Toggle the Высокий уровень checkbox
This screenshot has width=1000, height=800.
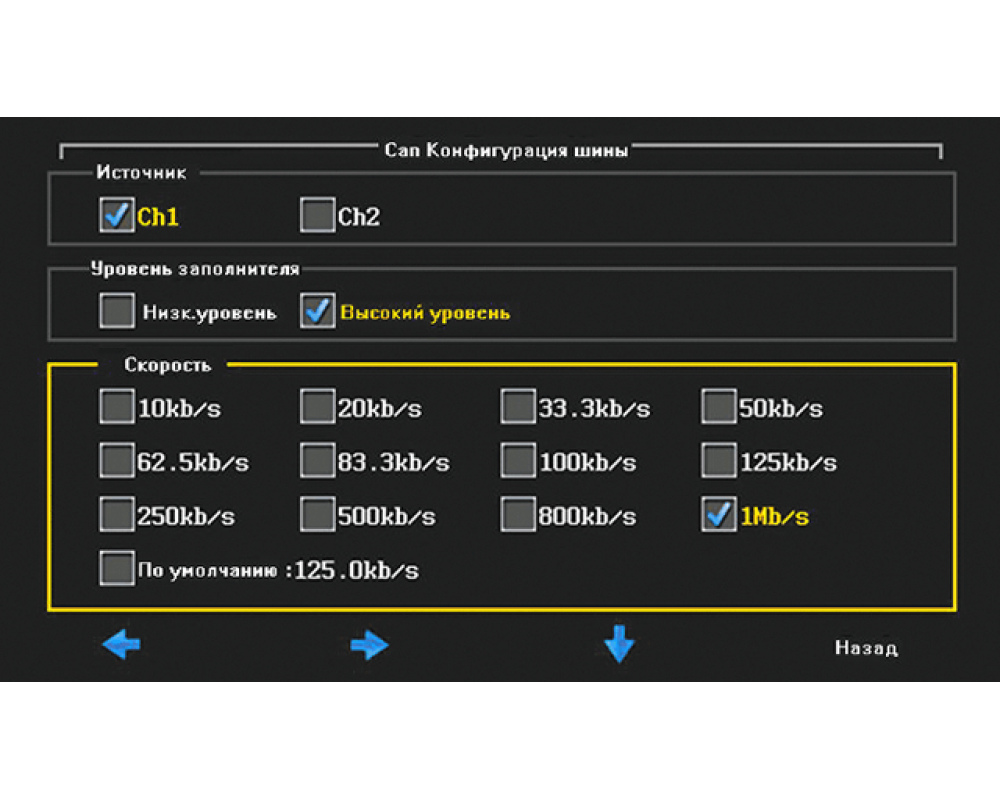[x=317, y=312]
